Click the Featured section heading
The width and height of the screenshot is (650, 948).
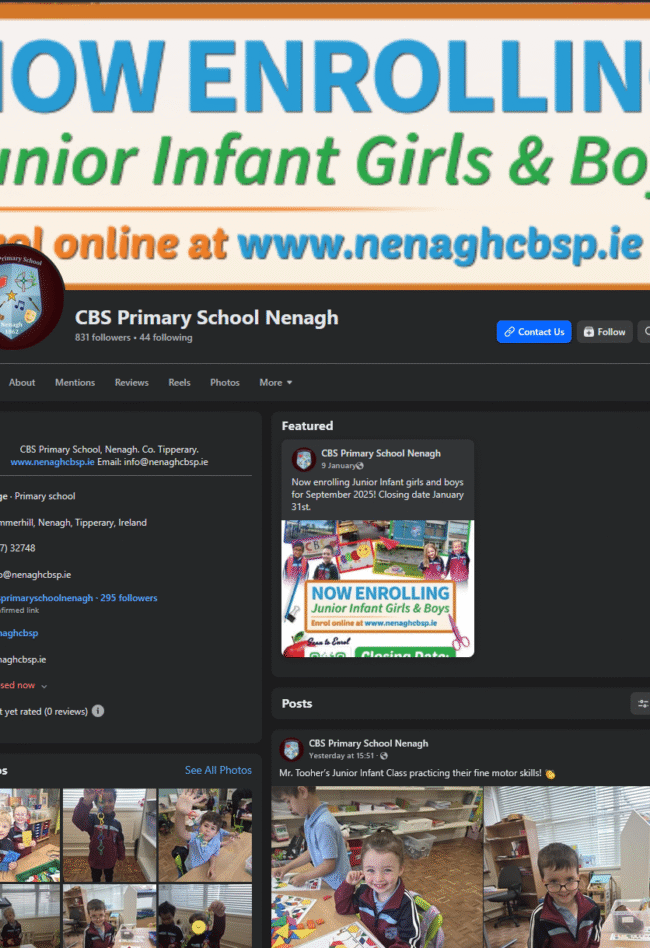pos(307,426)
